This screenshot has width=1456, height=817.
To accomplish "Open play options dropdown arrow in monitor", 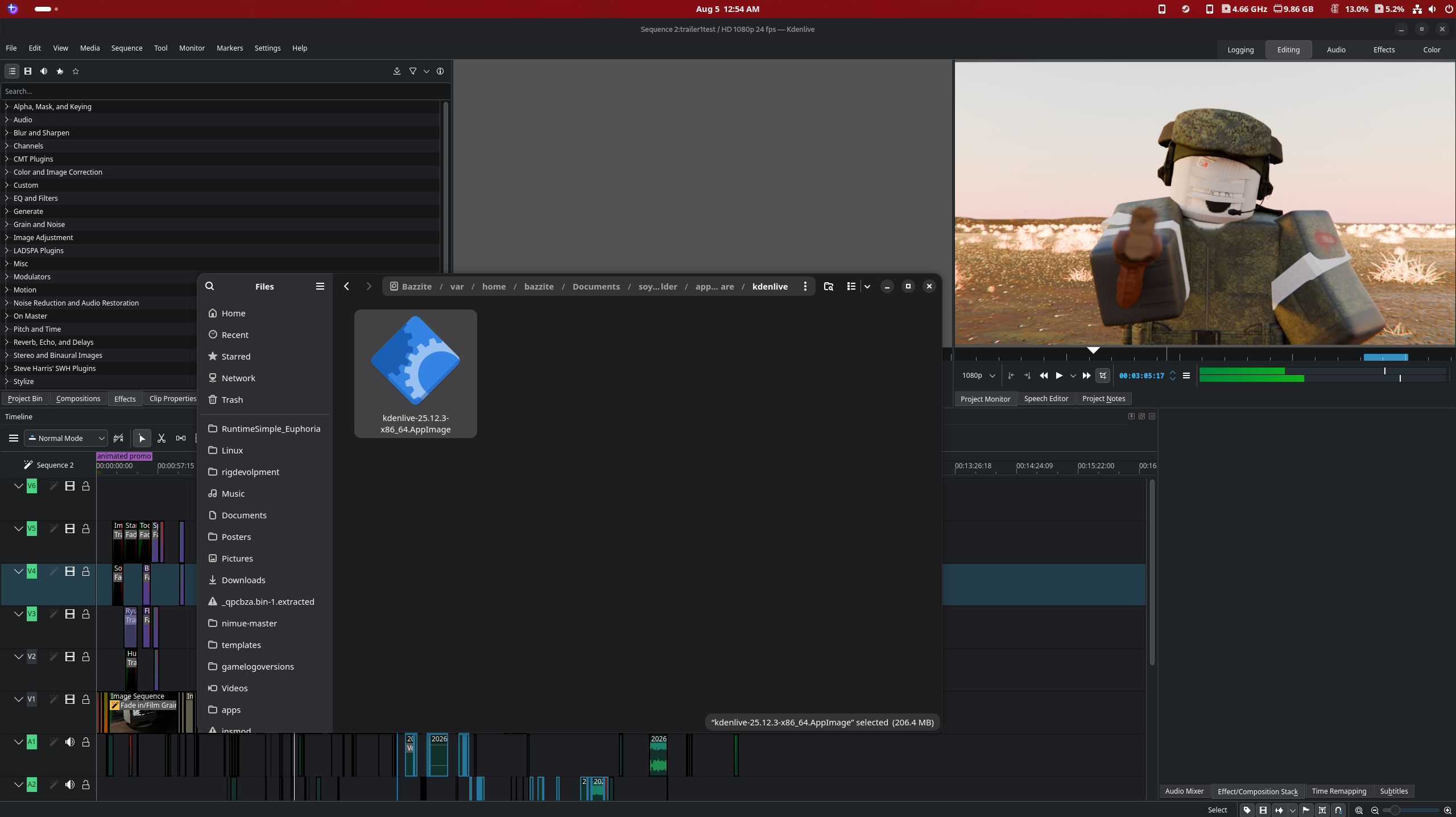I will point(1073,376).
